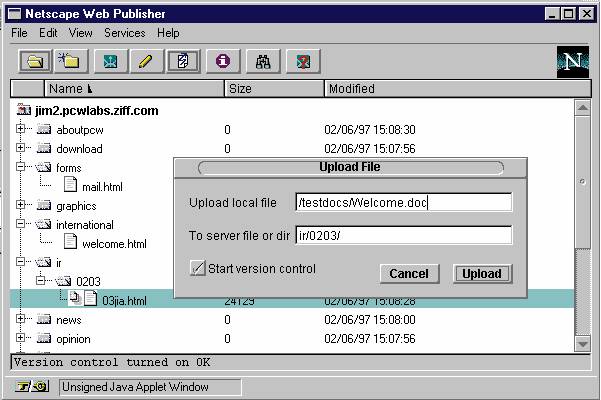The image size is (601, 400).
Task: Open the Services menu
Action: tap(124, 33)
